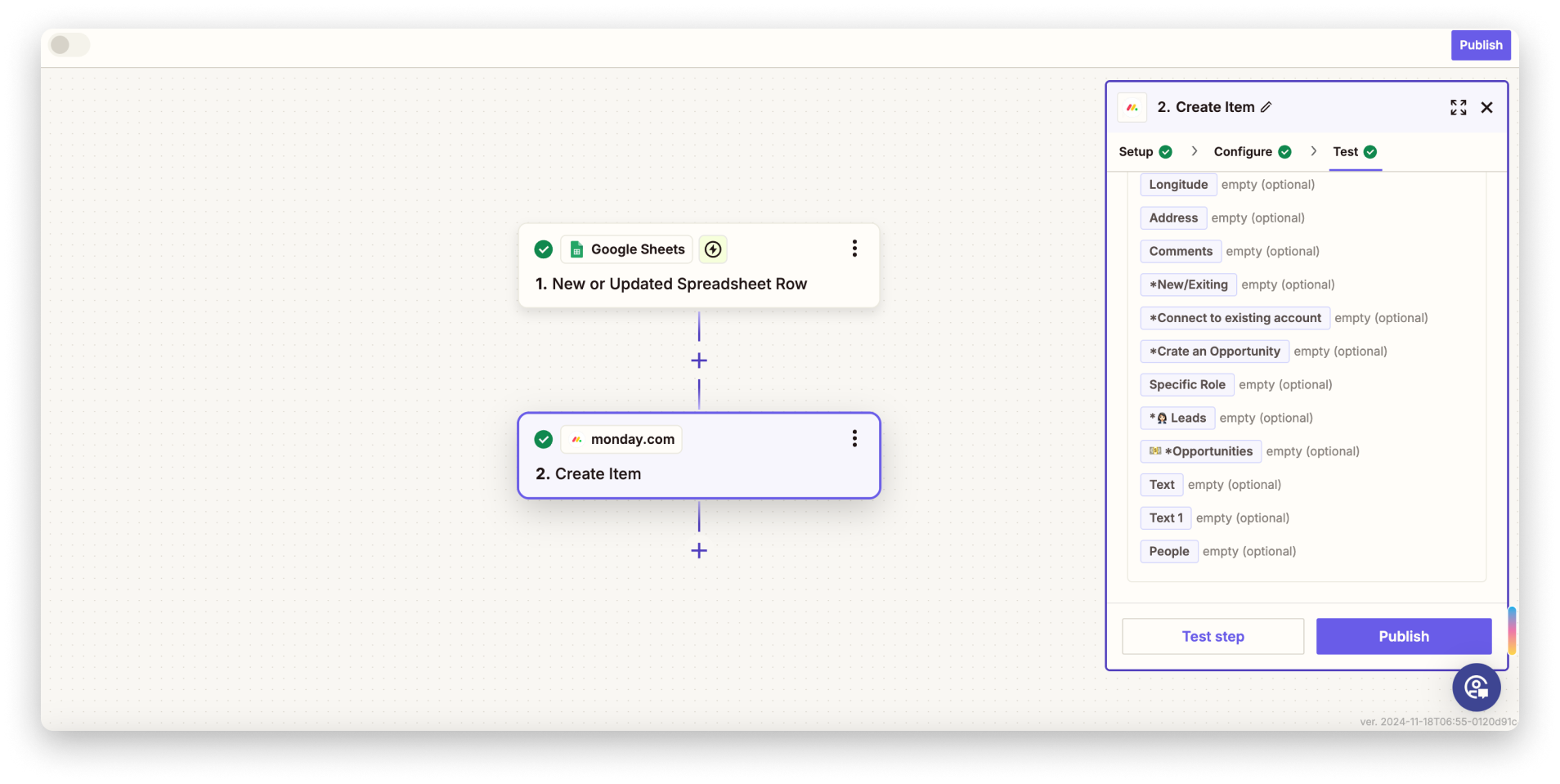
Task: Click the *Connect to existing account label
Action: (x=1235, y=318)
